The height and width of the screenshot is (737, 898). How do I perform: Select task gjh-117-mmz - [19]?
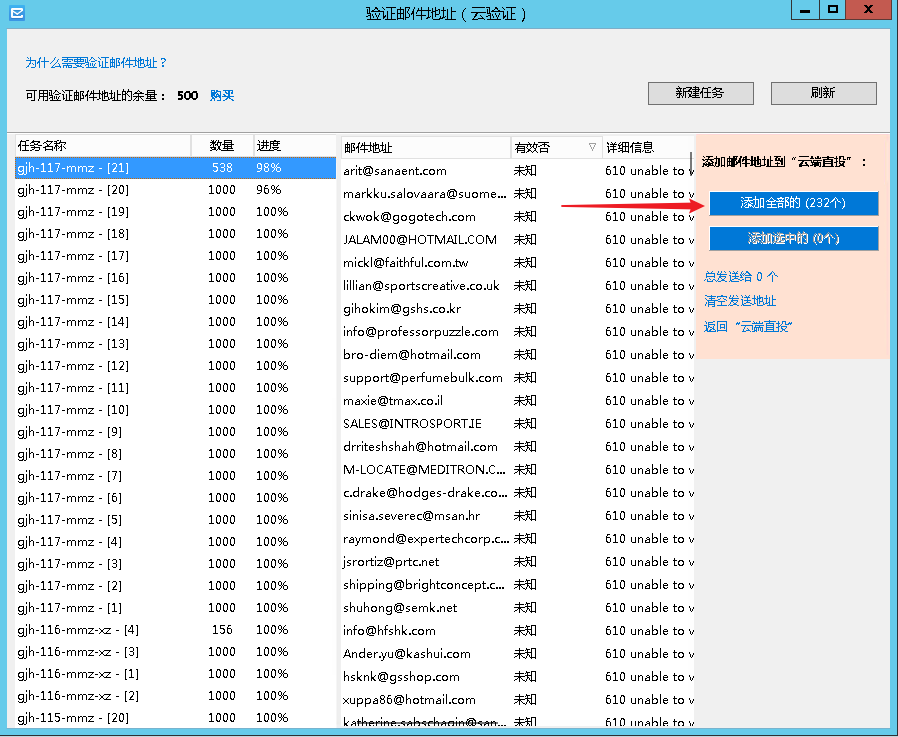tap(175, 212)
